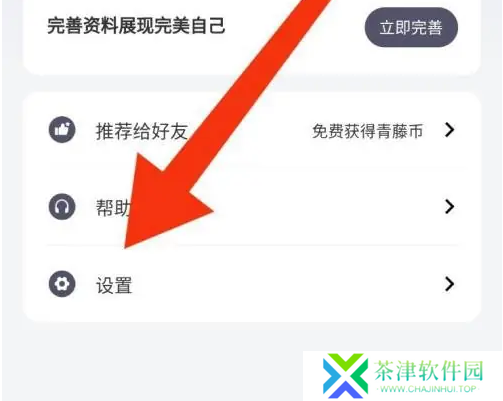The image size is (503, 401).
Task: Tap the 免费获得青藤币 reward text
Action: tap(368, 131)
